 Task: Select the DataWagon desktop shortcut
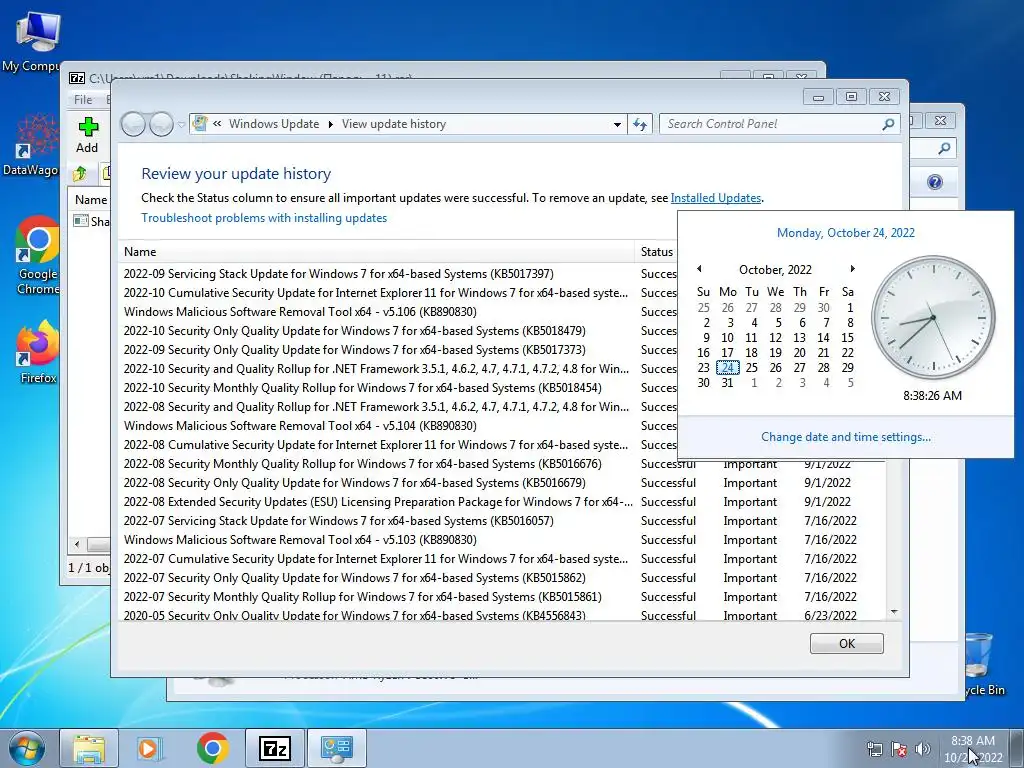(31, 145)
